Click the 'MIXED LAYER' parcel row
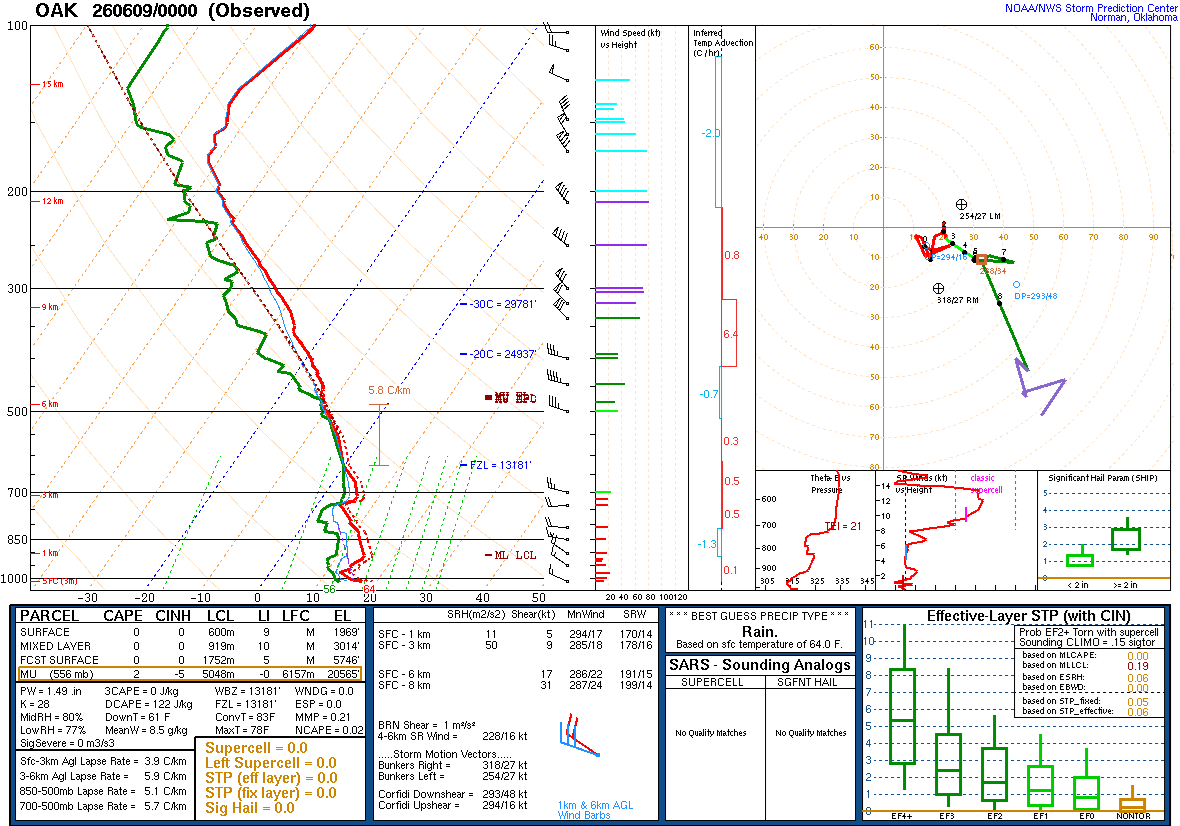1180x826 pixels. pos(190,646)
